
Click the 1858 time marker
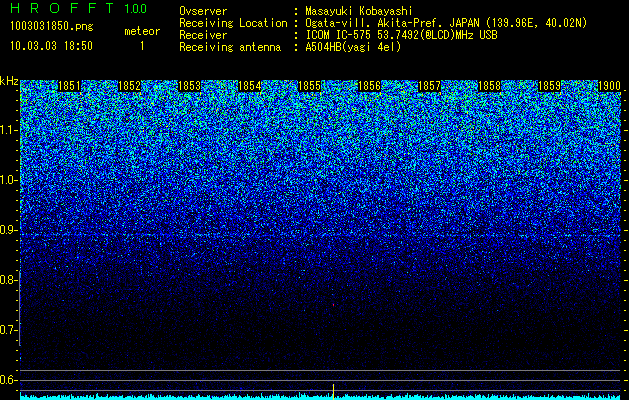tap(489, 86)
